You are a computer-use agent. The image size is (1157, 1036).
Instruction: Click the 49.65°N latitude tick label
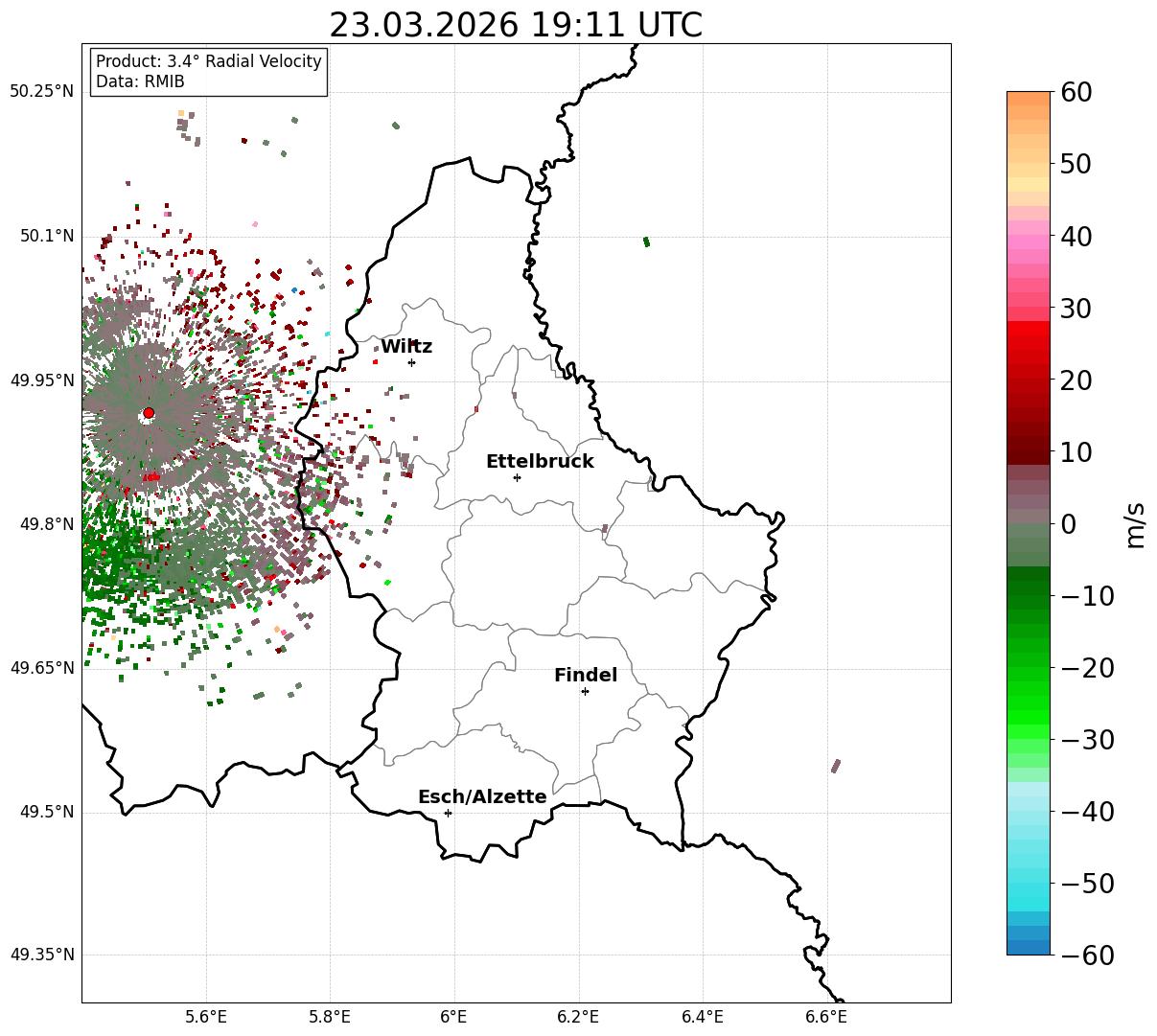(x=41, y=668)
